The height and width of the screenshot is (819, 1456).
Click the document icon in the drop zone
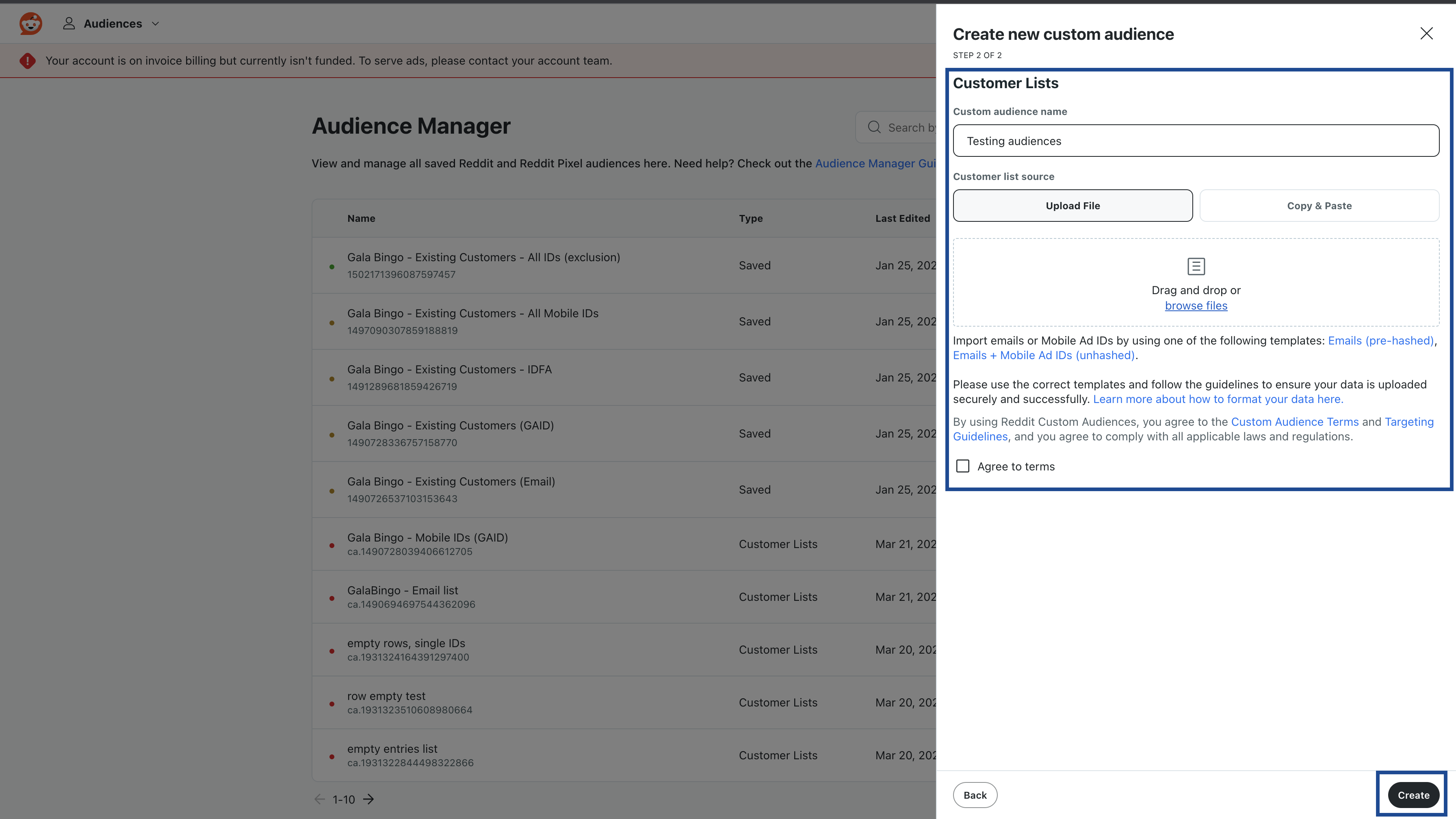pos(1196,266)
